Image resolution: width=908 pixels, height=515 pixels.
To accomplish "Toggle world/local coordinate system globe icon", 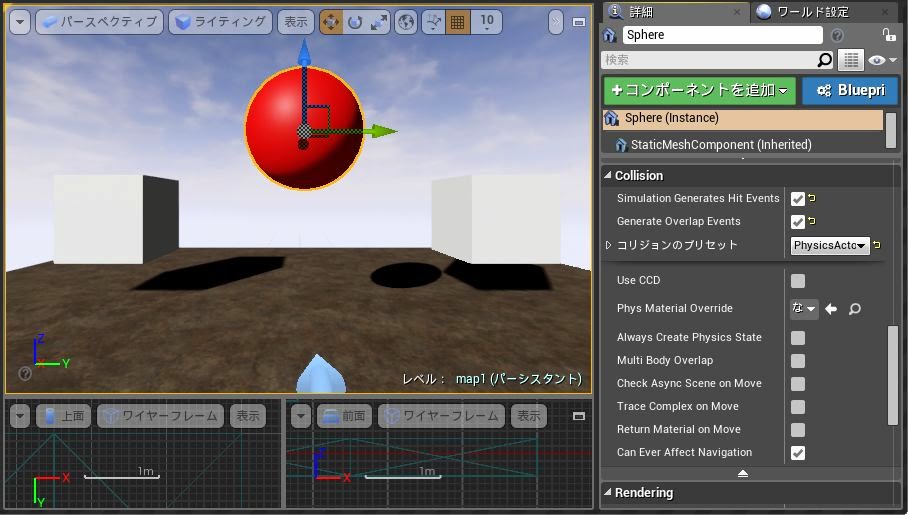I will tap(406, 22).
